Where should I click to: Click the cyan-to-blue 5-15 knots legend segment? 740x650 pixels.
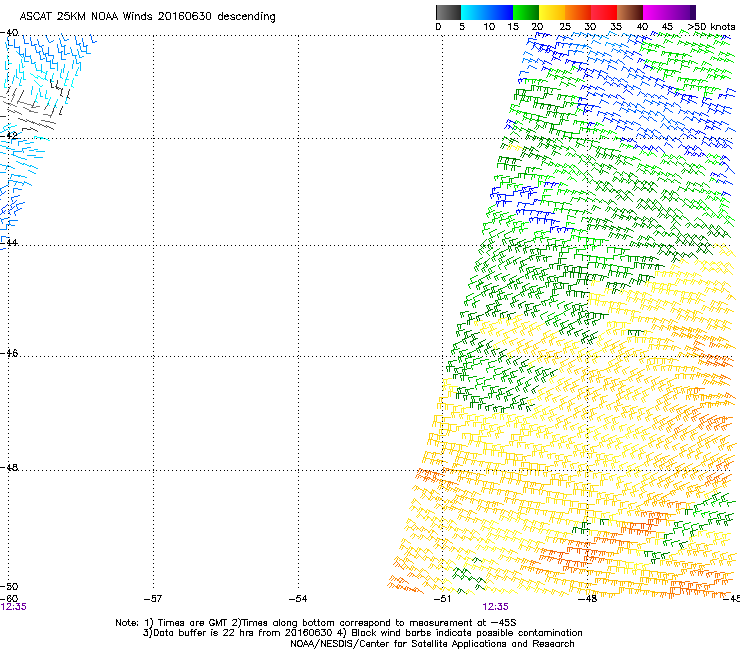coord(487,12)
